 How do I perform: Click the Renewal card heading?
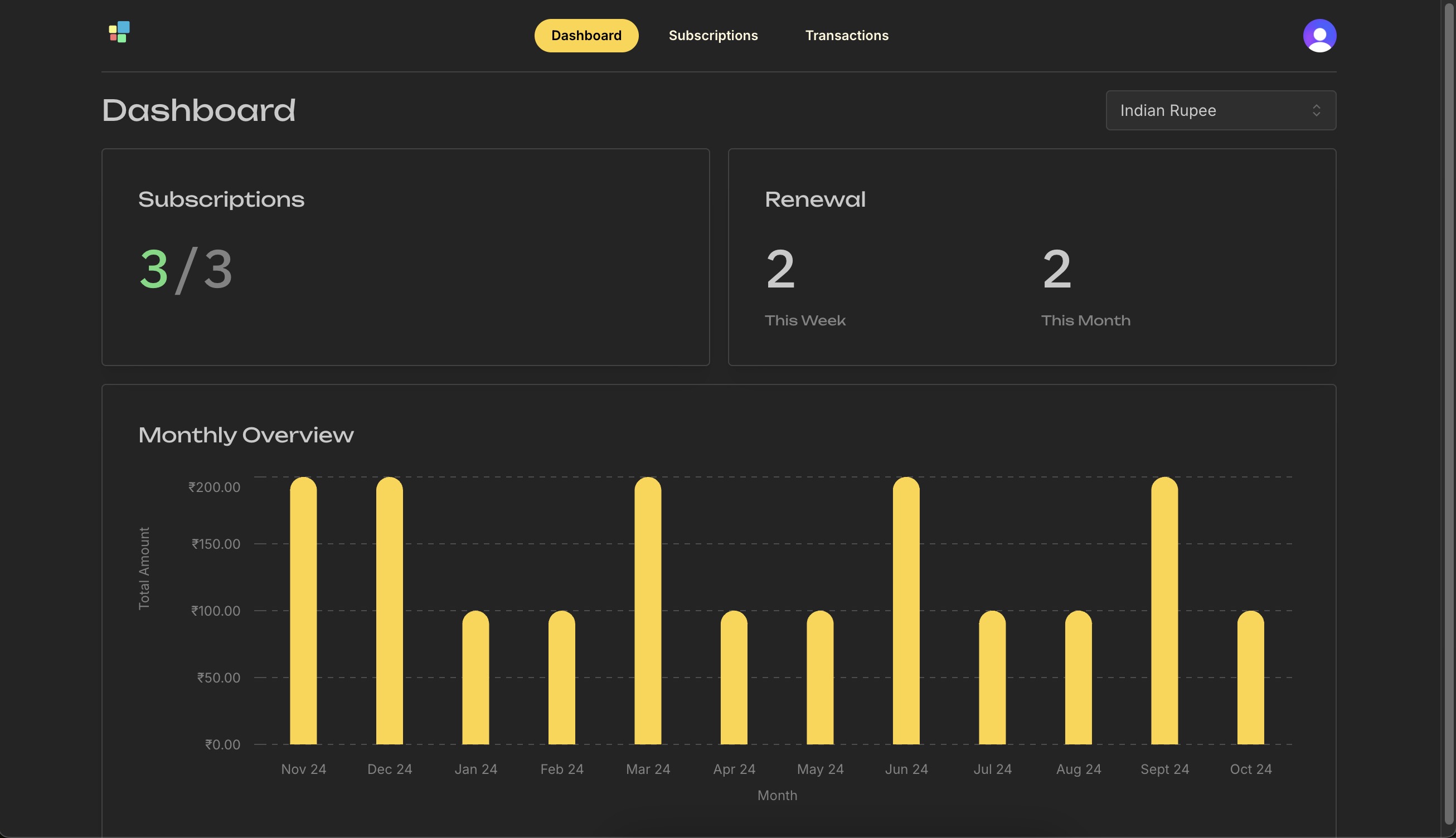point(814,199)
